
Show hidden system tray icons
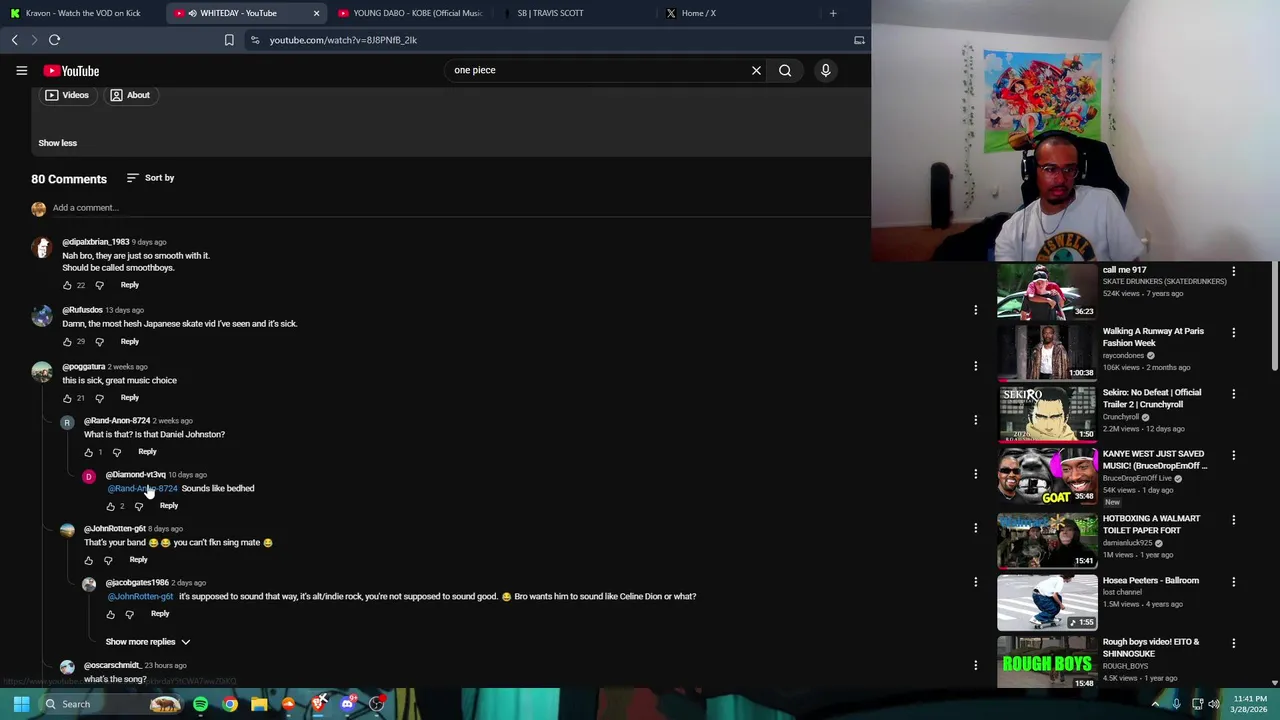coord(1155,704)
